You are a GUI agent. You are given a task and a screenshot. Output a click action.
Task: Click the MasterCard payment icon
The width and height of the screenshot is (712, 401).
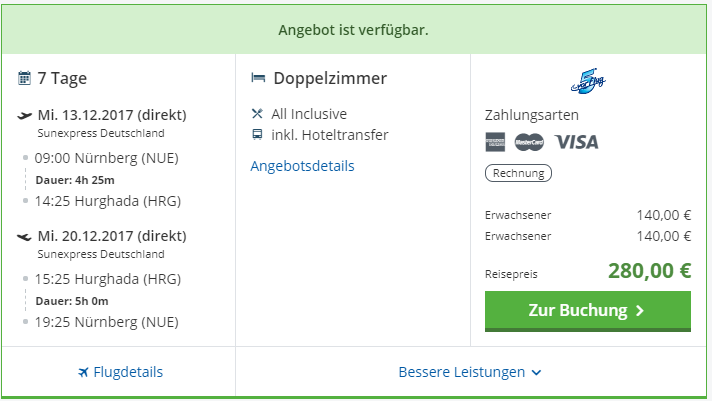529,142
